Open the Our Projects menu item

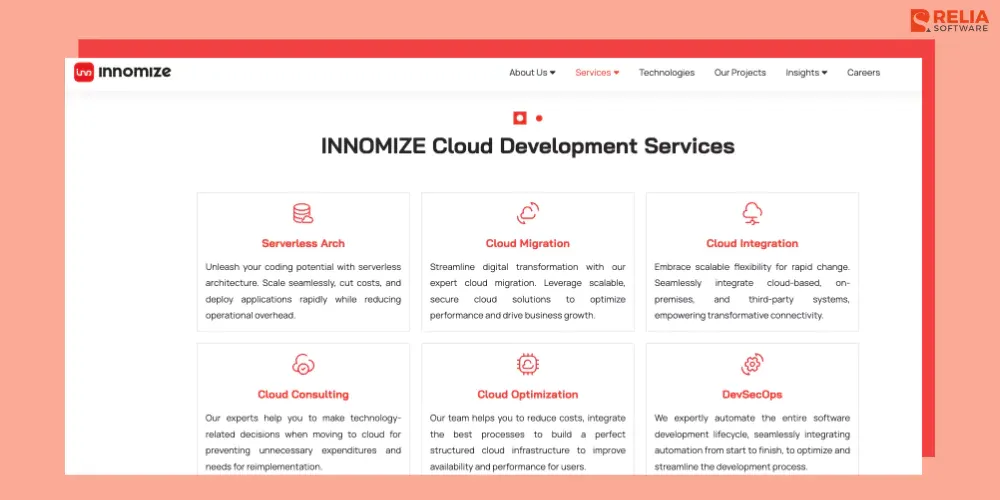tap(740, 73)
